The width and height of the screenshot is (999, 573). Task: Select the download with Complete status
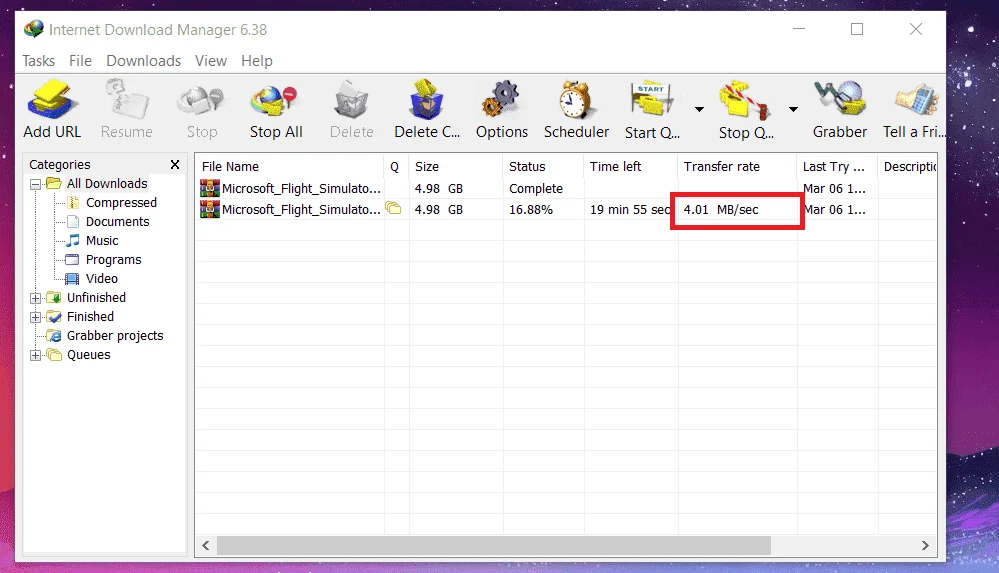click(x=566, y=188)
